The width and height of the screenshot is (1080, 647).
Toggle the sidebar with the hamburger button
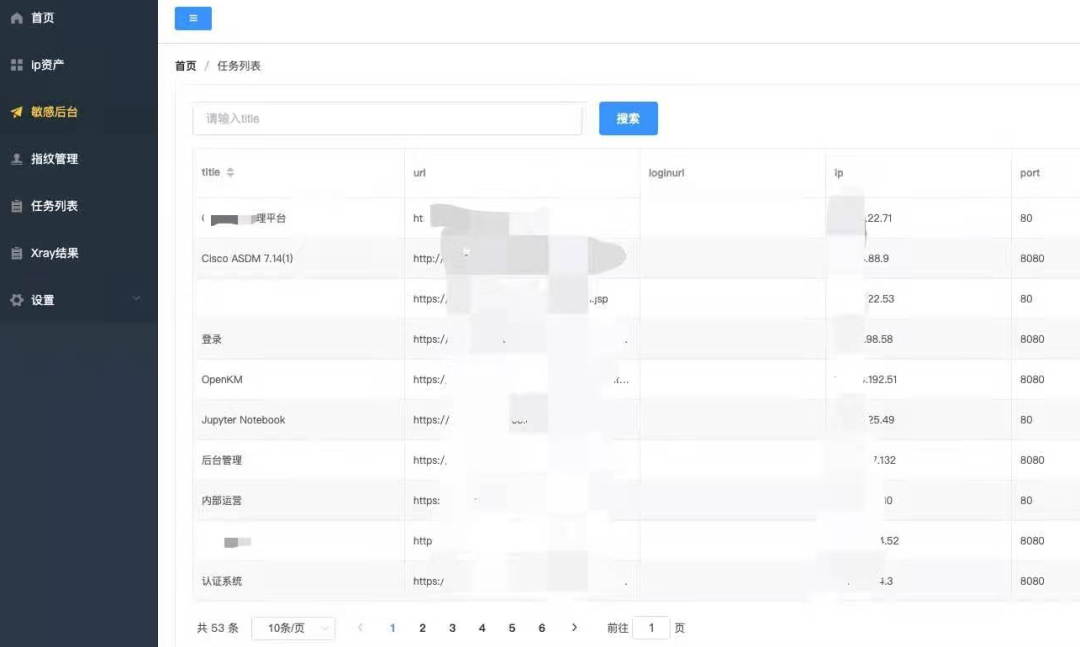pyautogui.click(x=193, y=18)
